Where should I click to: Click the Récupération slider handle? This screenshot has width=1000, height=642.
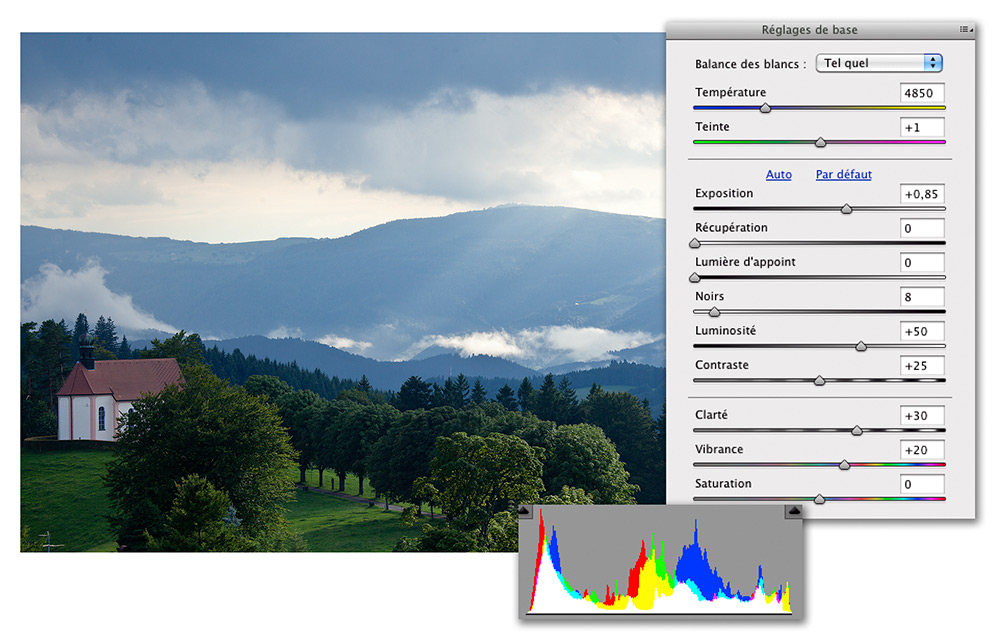coord(695,244)
